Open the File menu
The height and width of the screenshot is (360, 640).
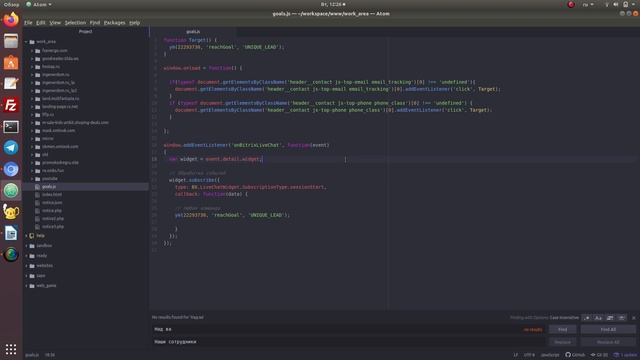coord(28,22)
